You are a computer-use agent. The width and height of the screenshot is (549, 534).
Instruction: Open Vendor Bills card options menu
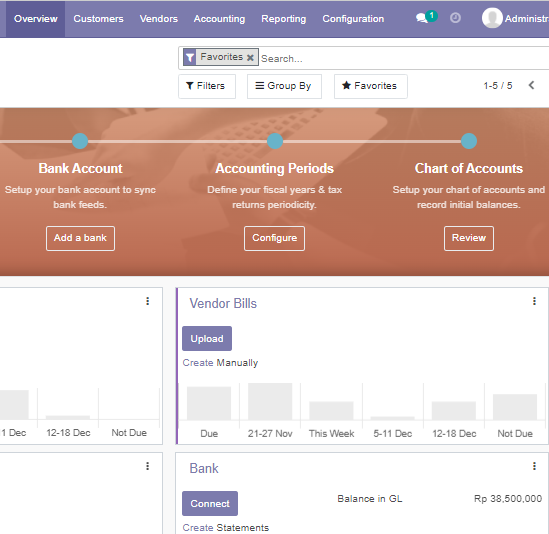pyautogui.click(x=534, y=301)
